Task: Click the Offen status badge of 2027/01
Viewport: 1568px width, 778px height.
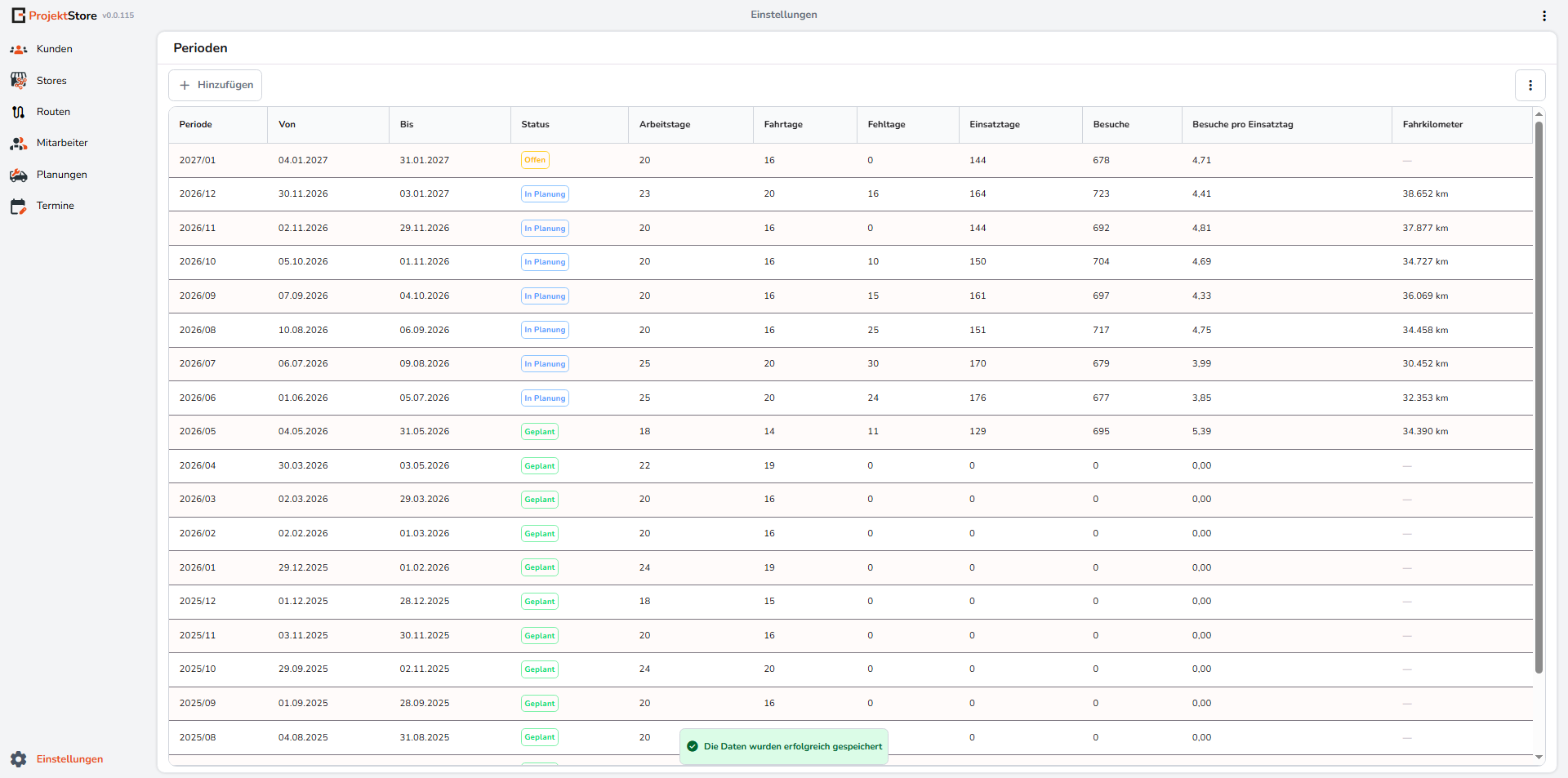Action: [x=535, y=160]
